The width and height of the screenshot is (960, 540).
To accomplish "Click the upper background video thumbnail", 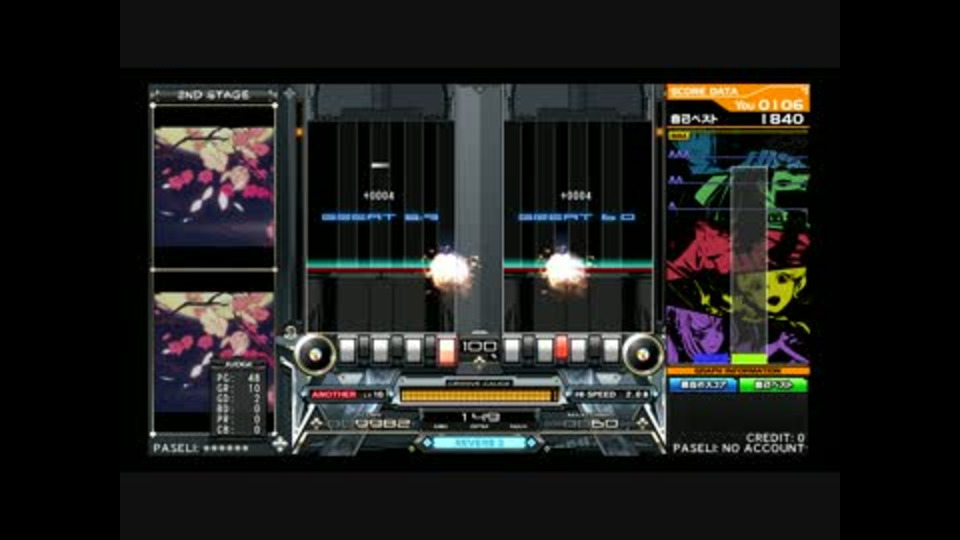I will pyautogui.click(x=214, y=187).
